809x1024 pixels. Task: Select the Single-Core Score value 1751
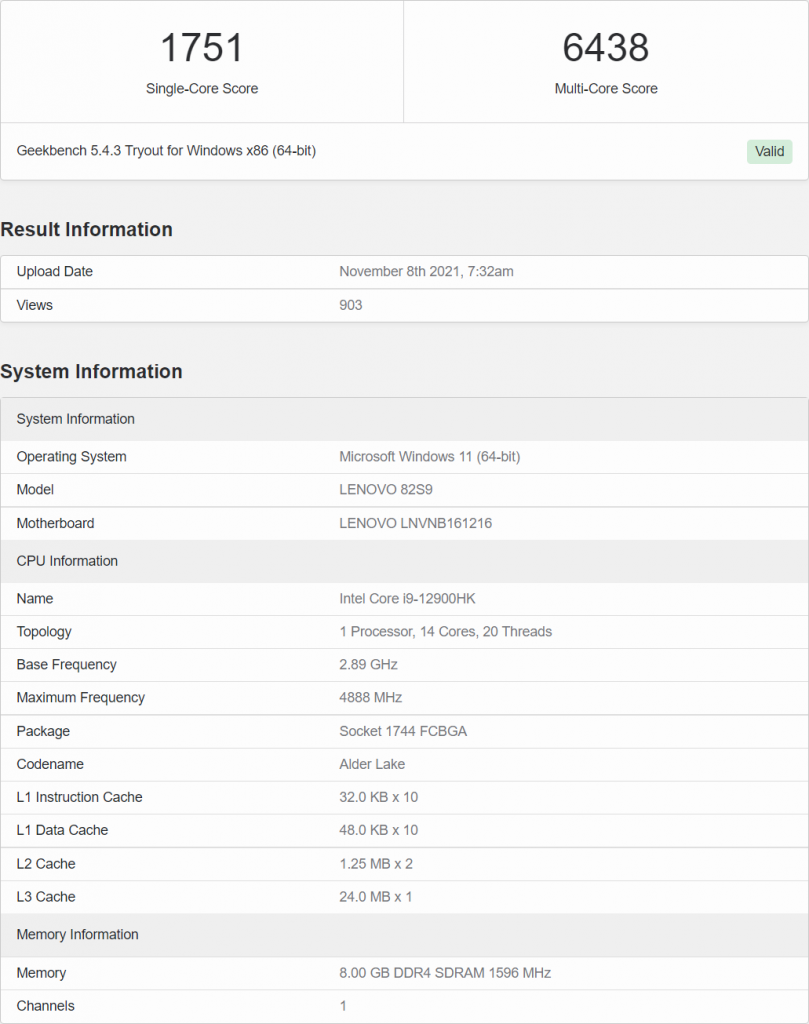tap(201, 47)
